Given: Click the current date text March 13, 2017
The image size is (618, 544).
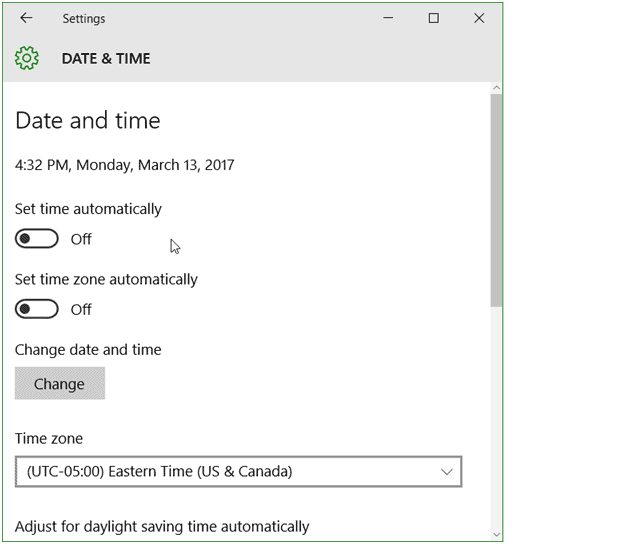Looking at the screenshot, I should (x=186, y=165).
